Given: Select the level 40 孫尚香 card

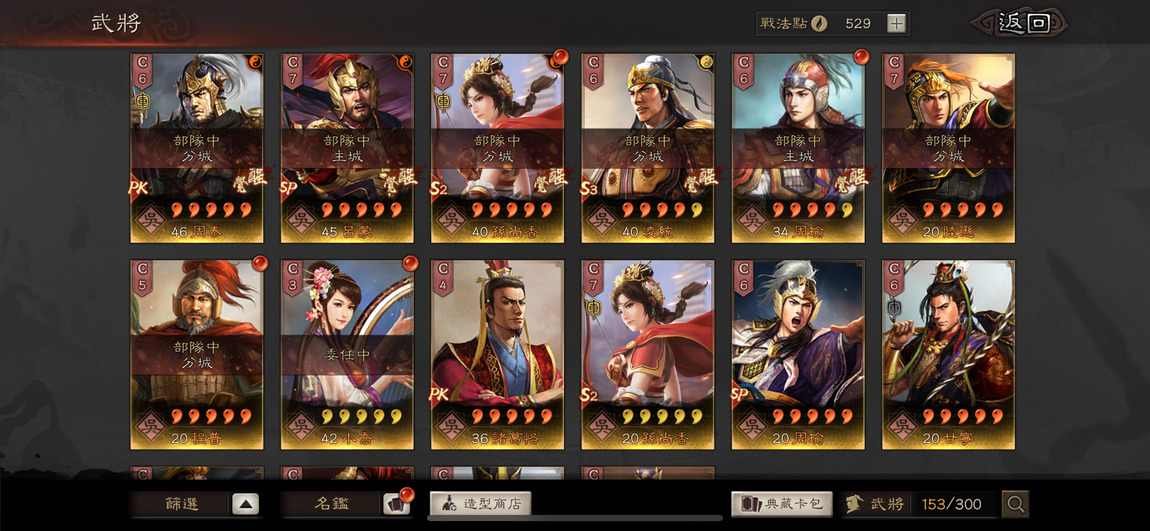Looking at the screenshot, I should point(497,147).
